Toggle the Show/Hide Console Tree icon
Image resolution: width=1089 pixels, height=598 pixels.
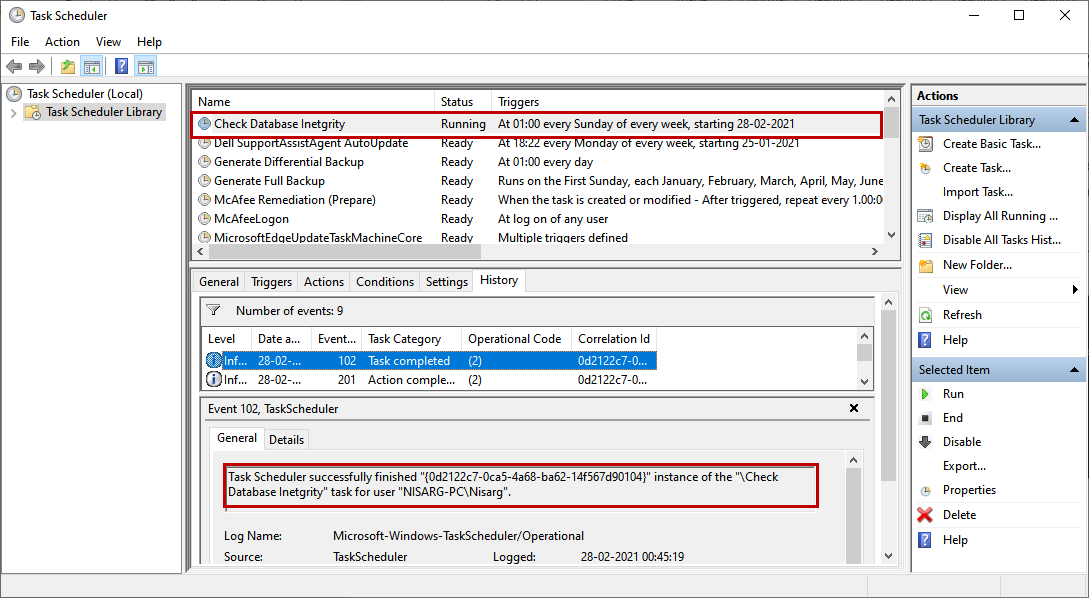click(92, 67)
